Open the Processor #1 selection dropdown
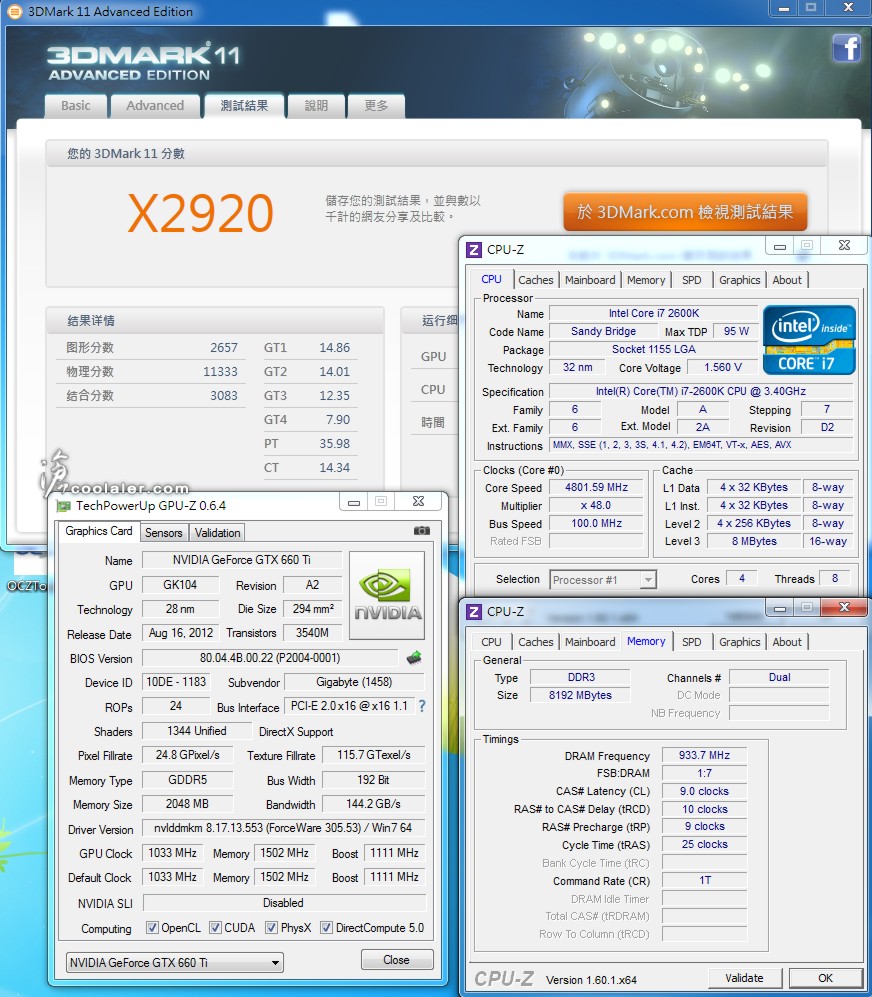The image size is (872, 997). tap(602, 579)
